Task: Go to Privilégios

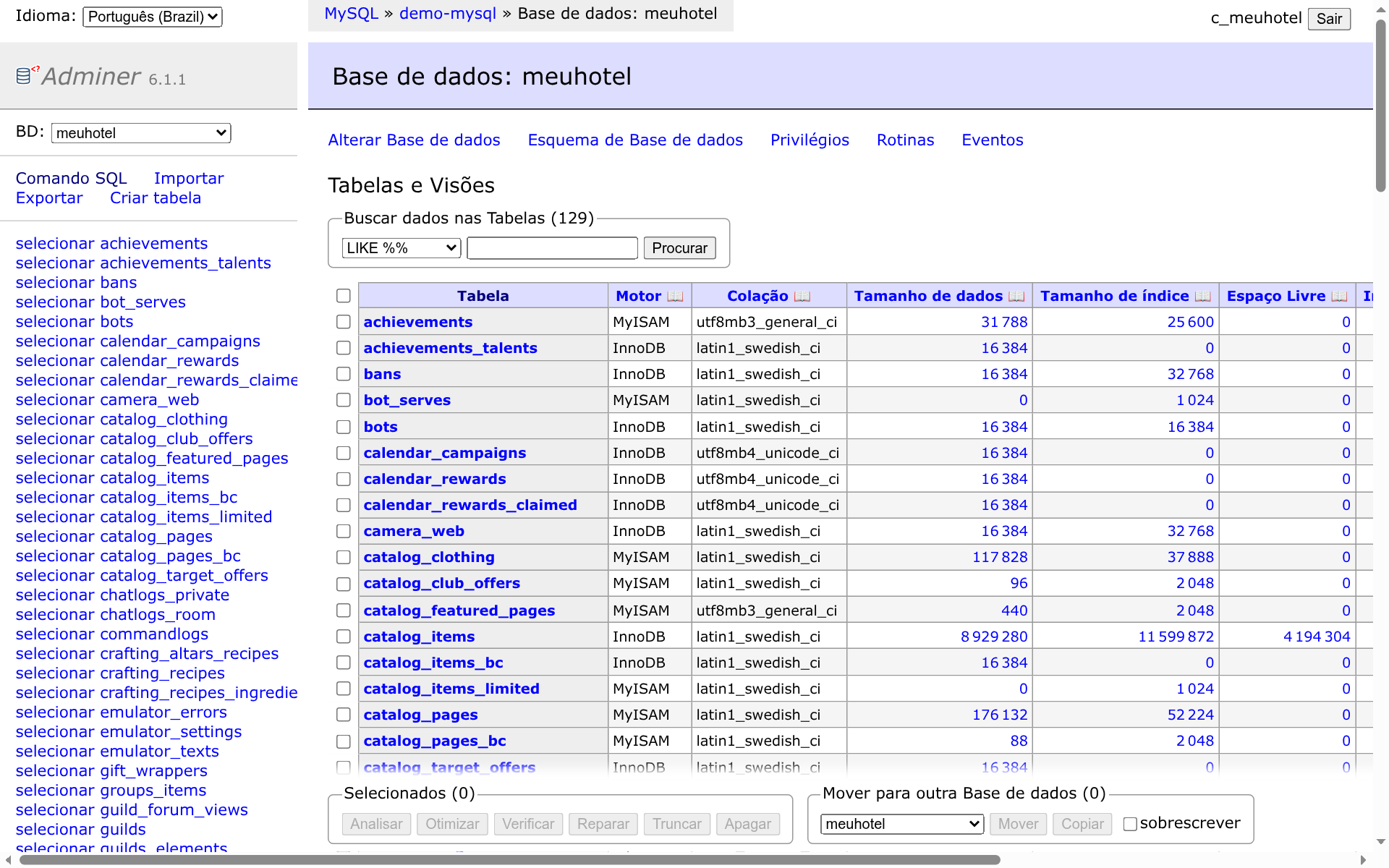Action: point(810,140)
